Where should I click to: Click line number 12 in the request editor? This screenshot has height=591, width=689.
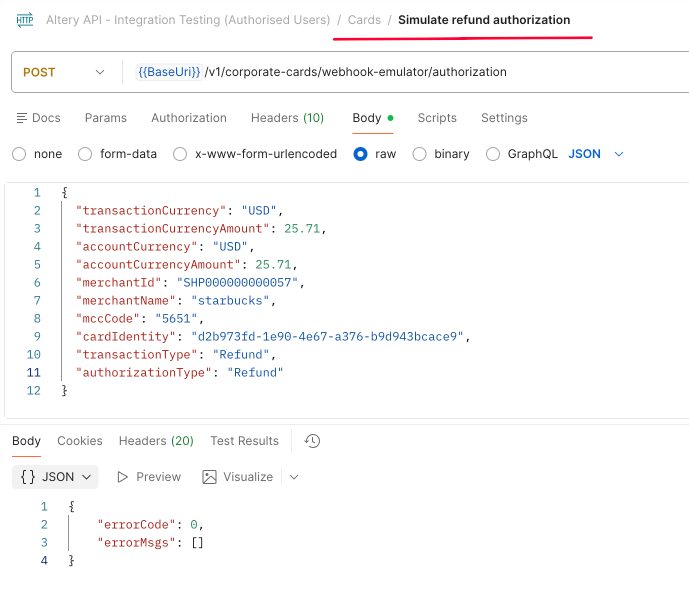pos(33,391)
